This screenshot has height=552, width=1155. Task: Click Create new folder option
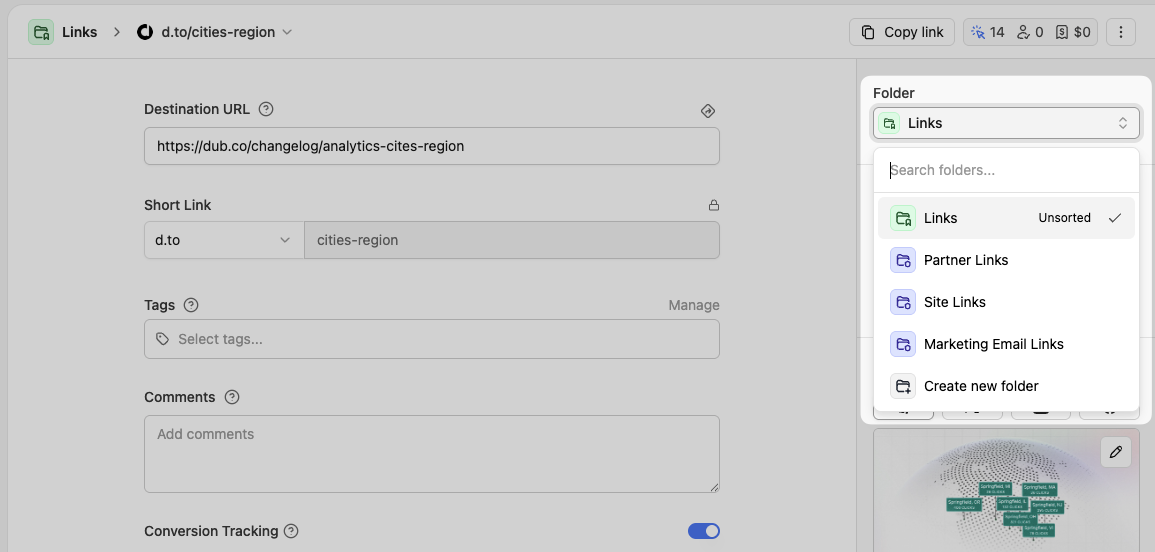(x=1006, y=386)
